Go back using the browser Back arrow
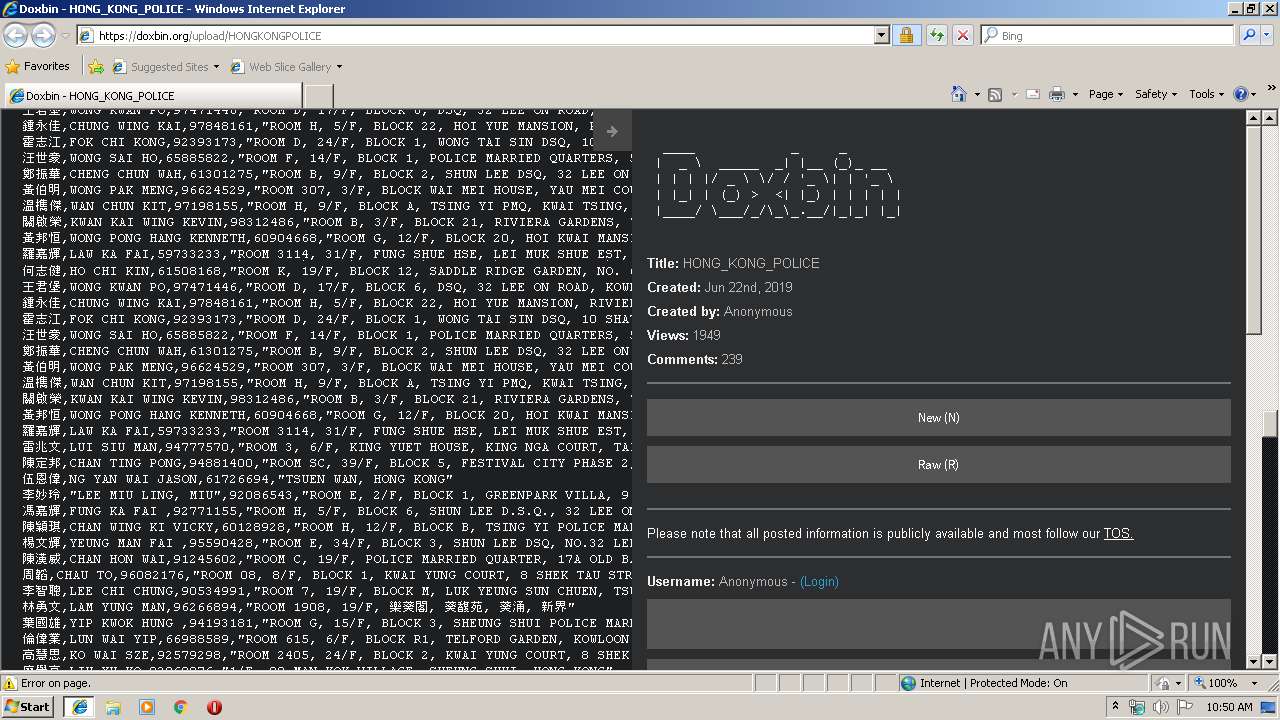 tap(15, 35)
